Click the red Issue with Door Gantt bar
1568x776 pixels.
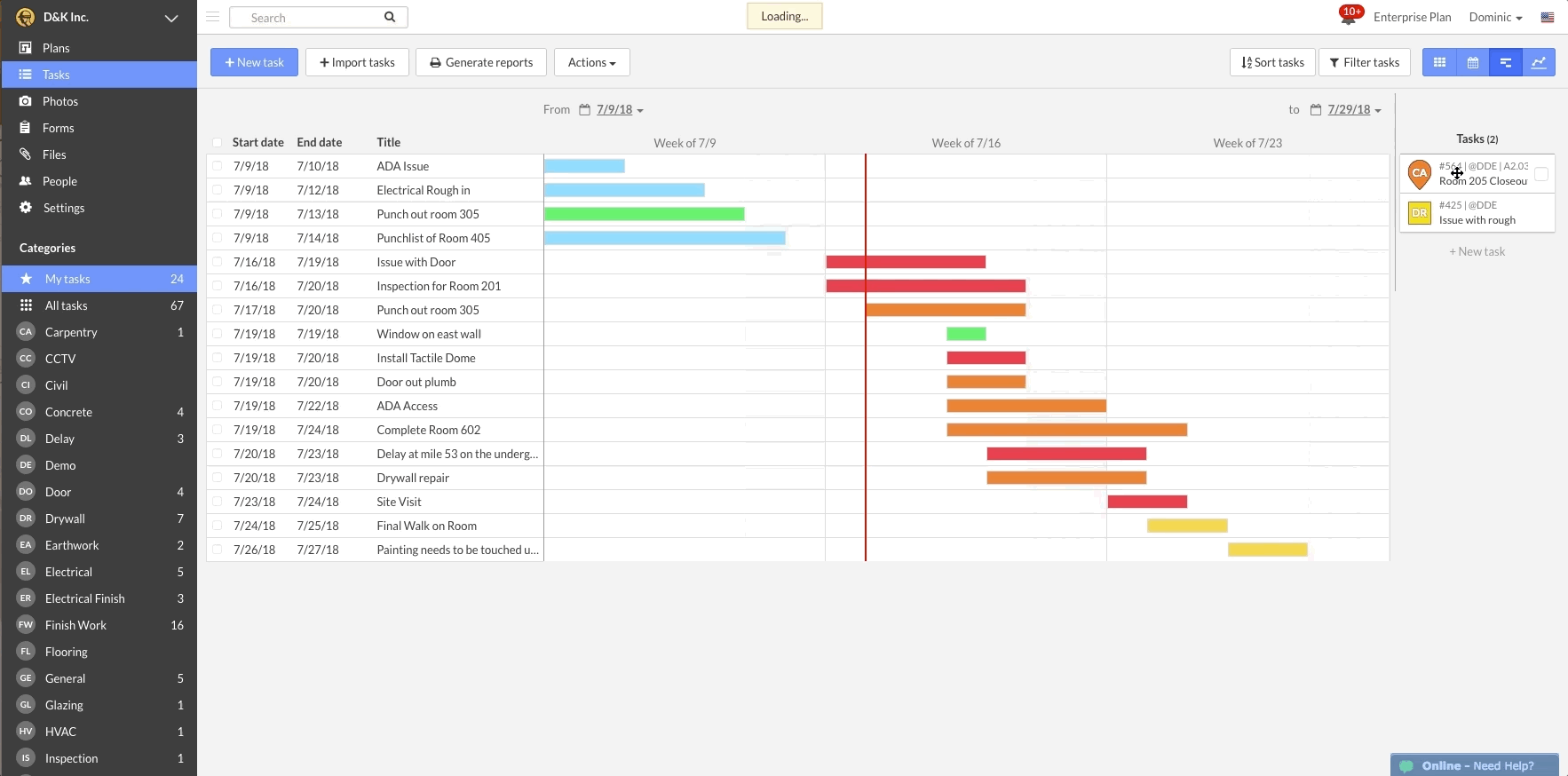coord(905,262)
